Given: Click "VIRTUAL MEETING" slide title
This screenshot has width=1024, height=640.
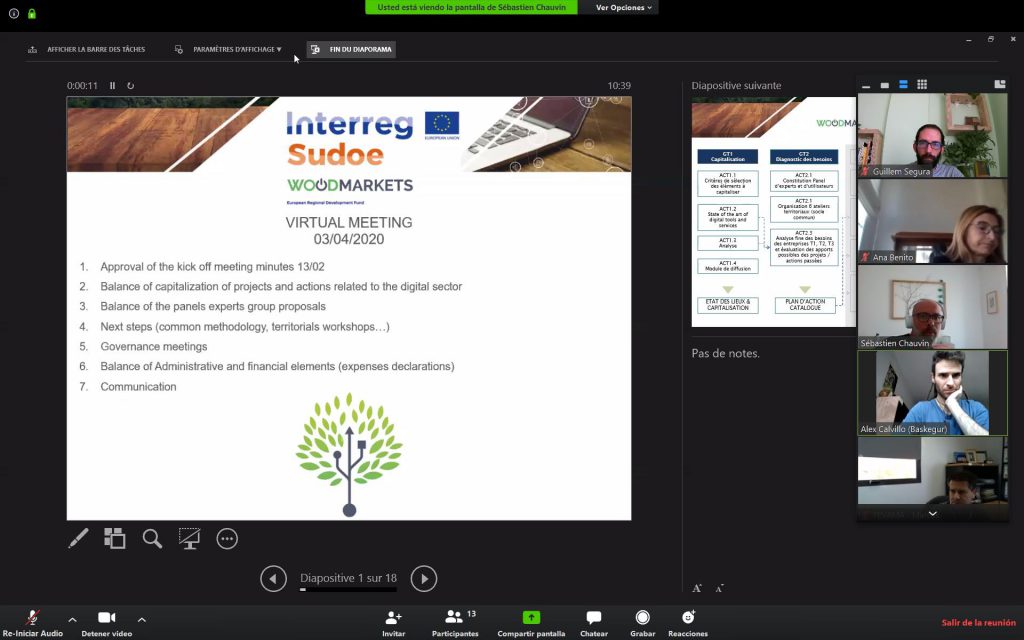Looking at the screenshot, I should (349, 223).
